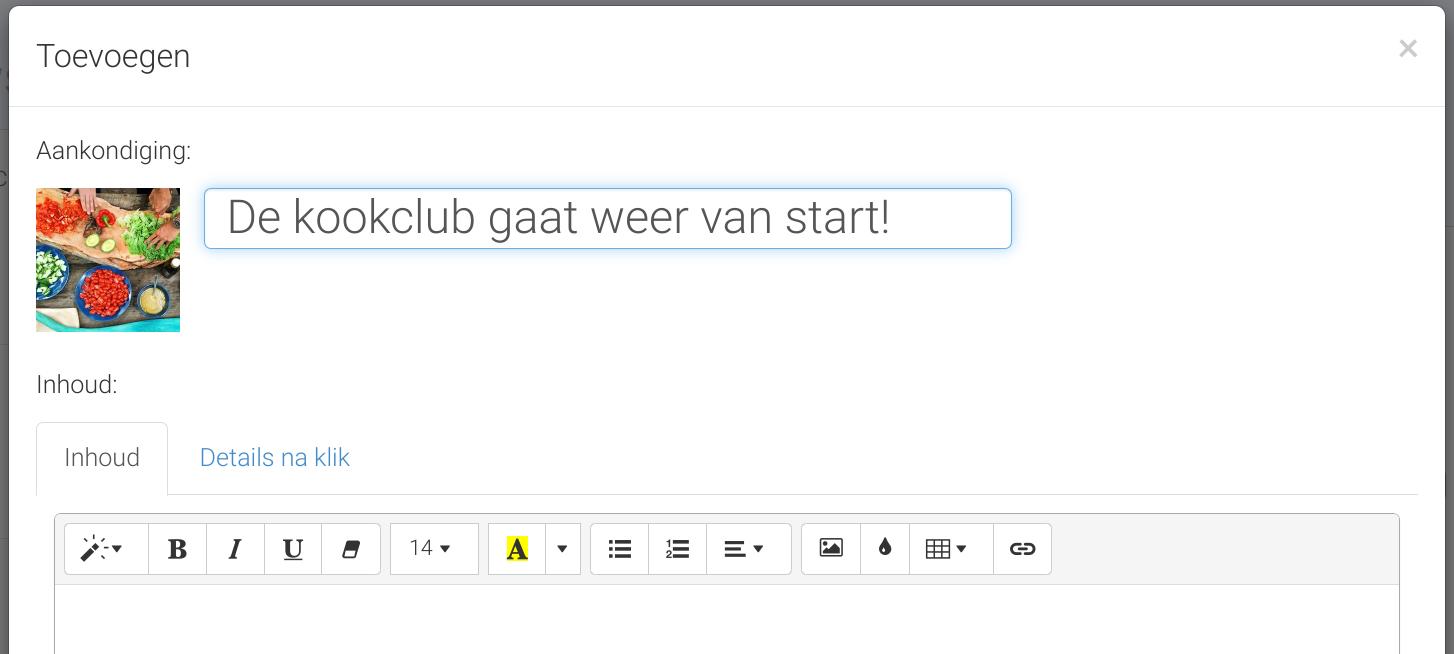
Task: Open the font size 14 dropdown
Action: [434, 549]
